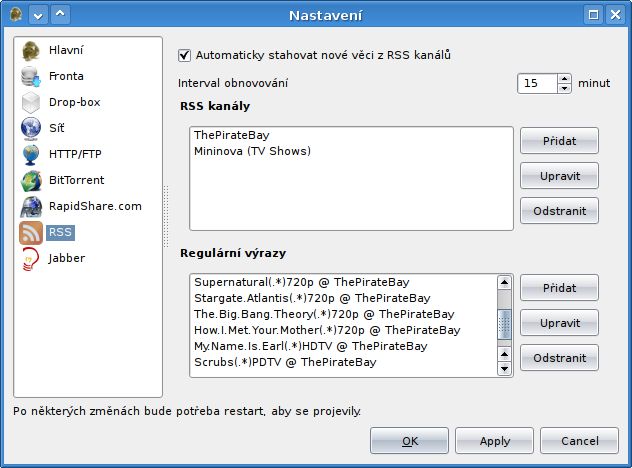Click the bottom scroll-down arrow of expressions list
The width and height of the screenshot is (632, 468).
click(x=504, y=368)
